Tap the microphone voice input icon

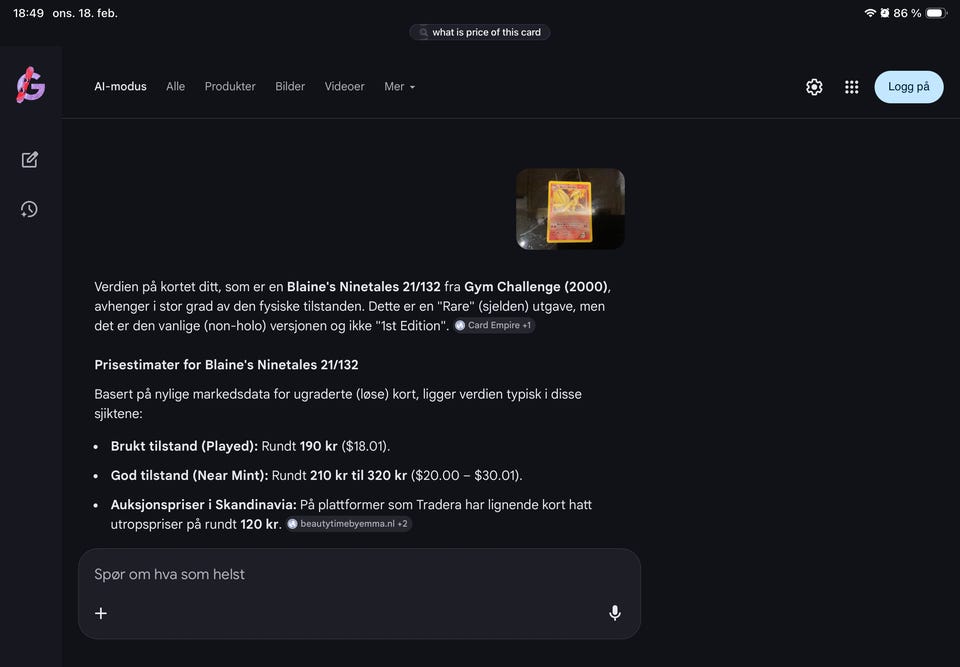[615, 612]
